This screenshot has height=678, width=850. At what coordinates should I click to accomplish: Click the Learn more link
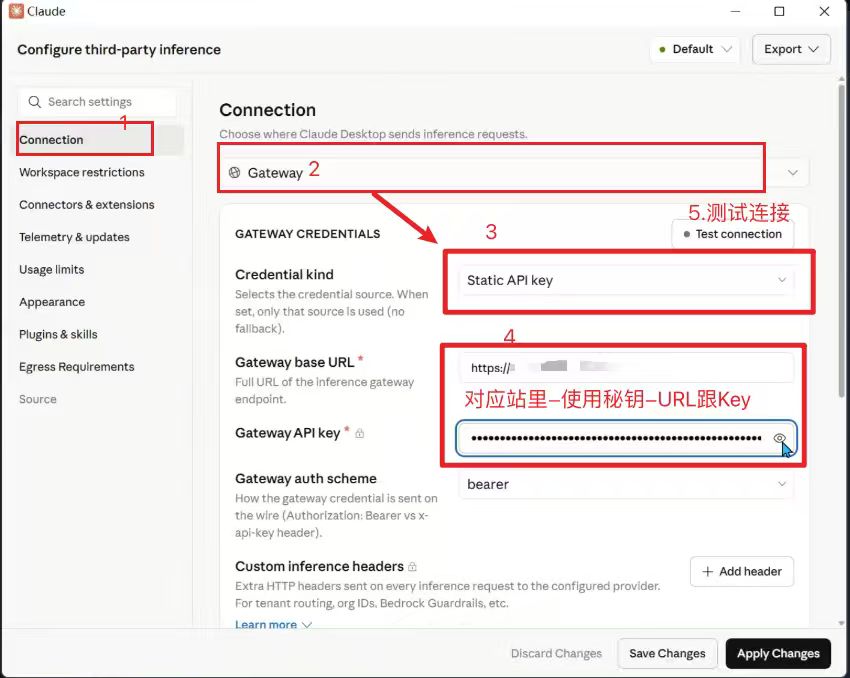[266, 624]
